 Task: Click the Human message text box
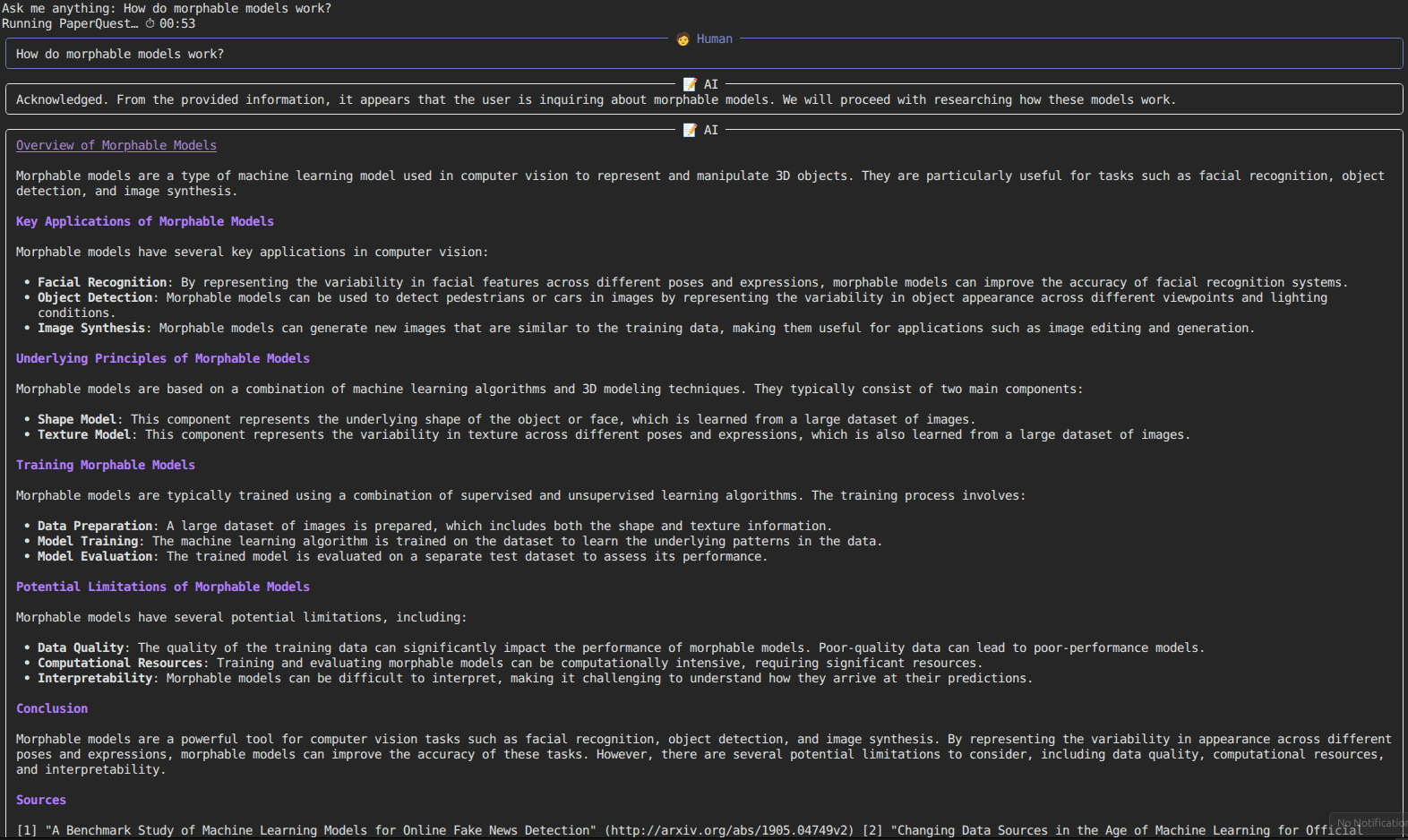[703, 54]
